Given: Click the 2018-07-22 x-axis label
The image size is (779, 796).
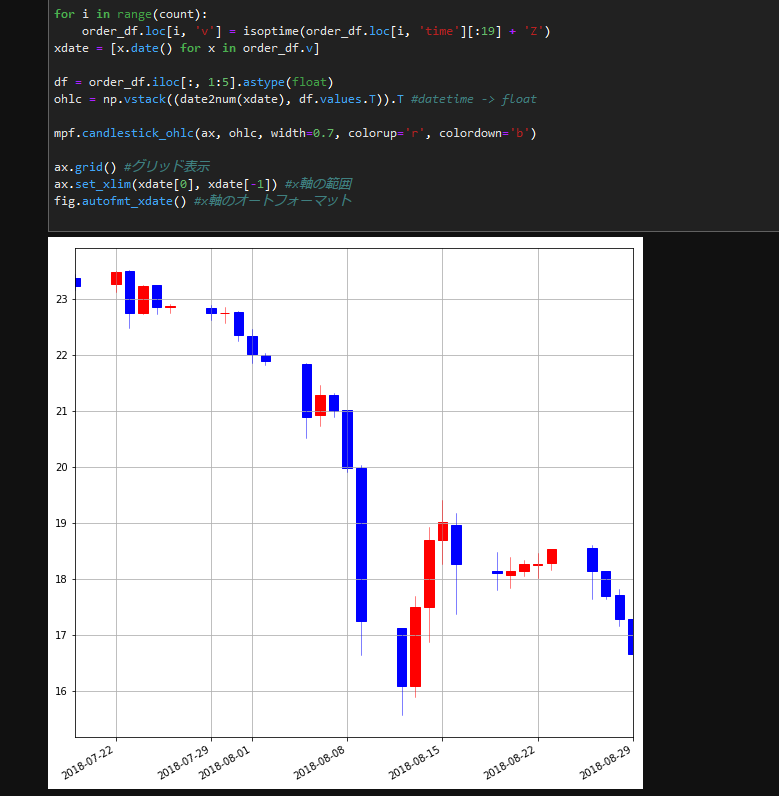Looking at the screenshot, I should coord(88,762).
